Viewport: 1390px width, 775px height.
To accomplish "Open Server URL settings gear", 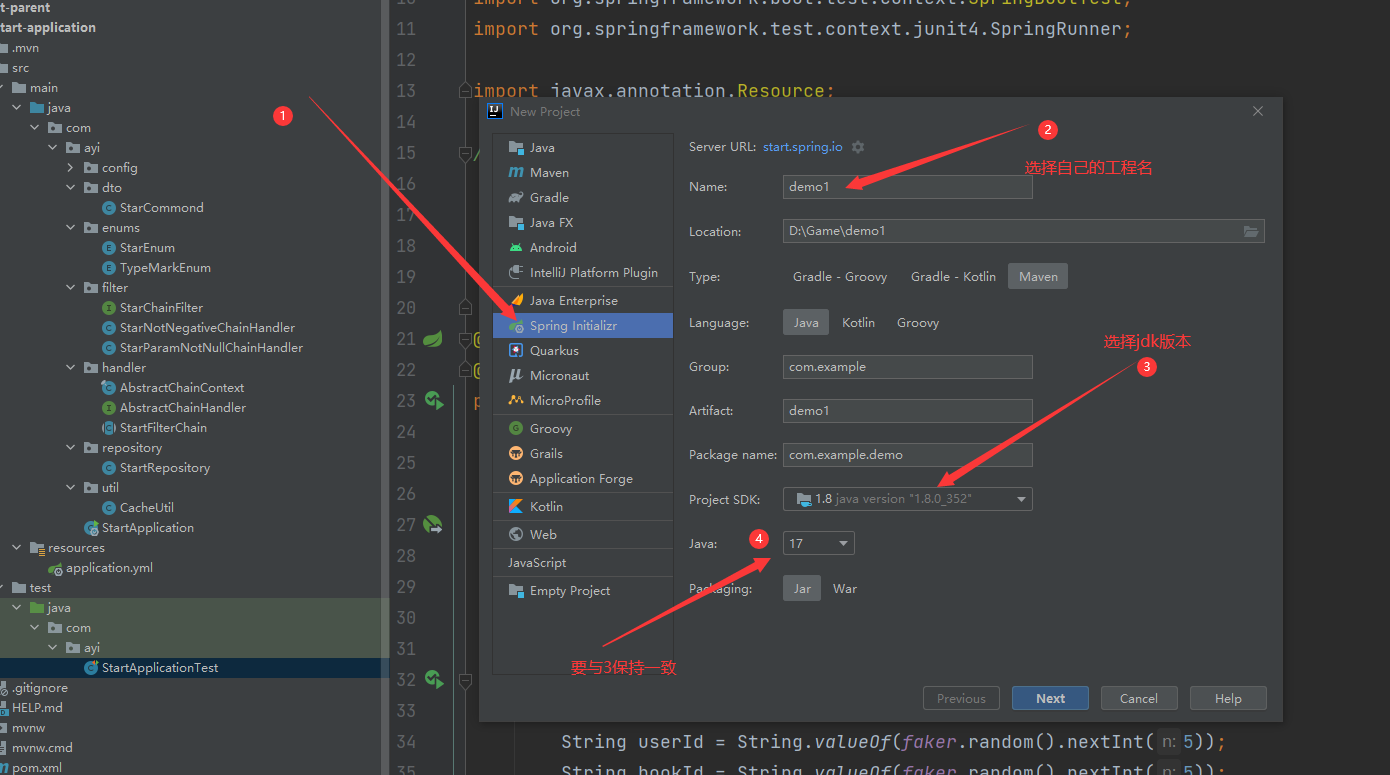I will [x=858, y=147].
